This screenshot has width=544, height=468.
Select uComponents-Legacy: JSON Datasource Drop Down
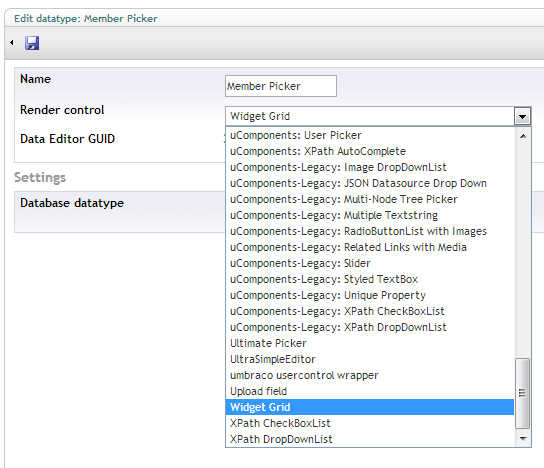coord(370,183)
